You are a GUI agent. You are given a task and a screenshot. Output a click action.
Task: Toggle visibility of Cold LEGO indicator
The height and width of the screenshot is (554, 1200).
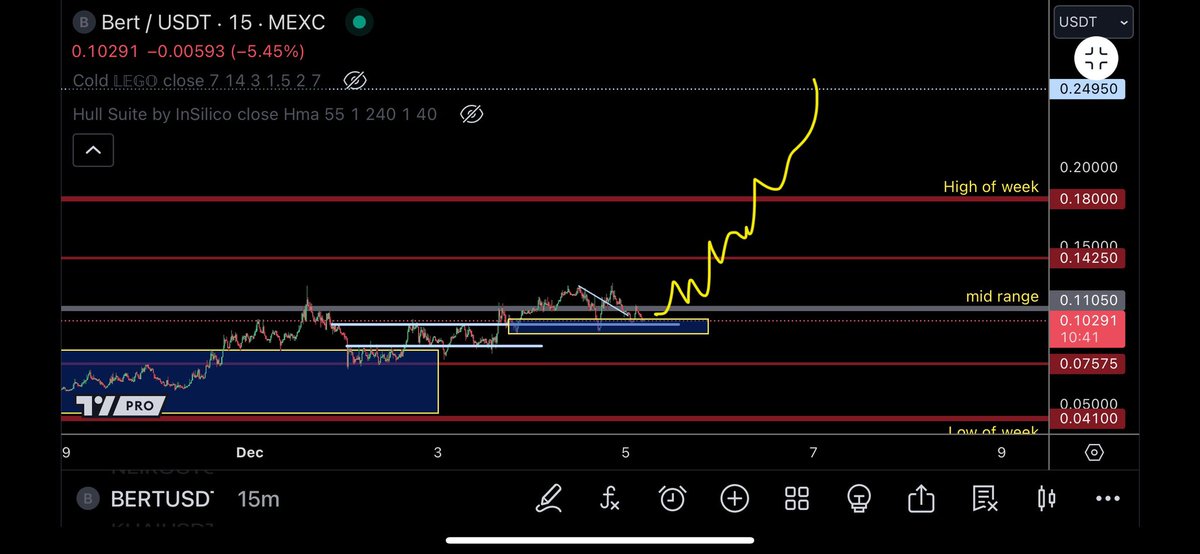[x=354, y=80]
